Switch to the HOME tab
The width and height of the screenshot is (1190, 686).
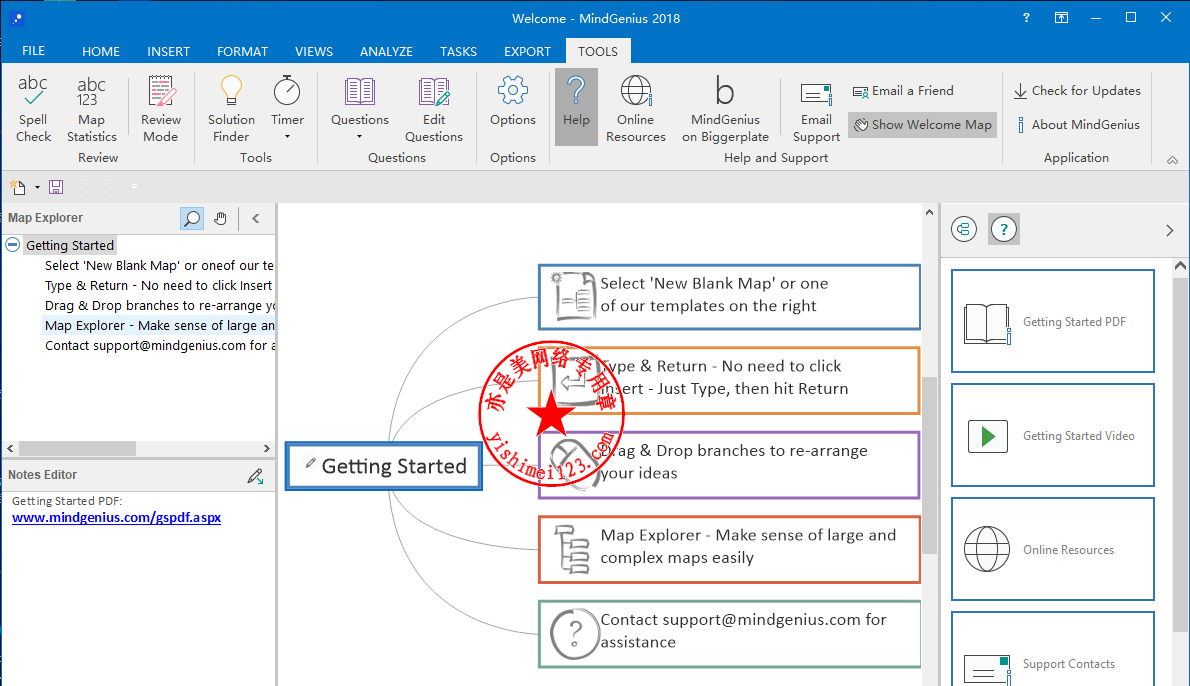101,52
